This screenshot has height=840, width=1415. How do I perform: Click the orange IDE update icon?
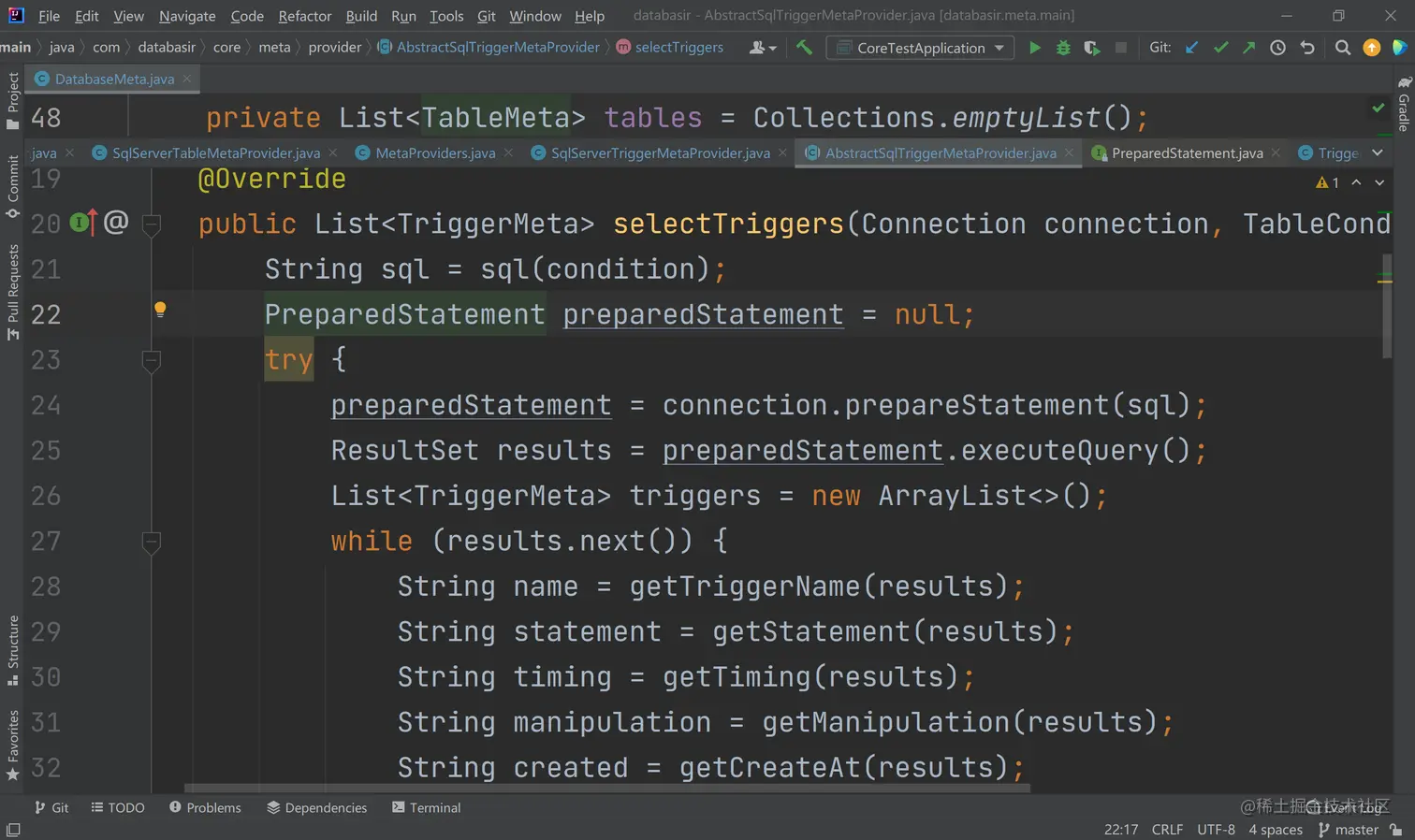1372,48
